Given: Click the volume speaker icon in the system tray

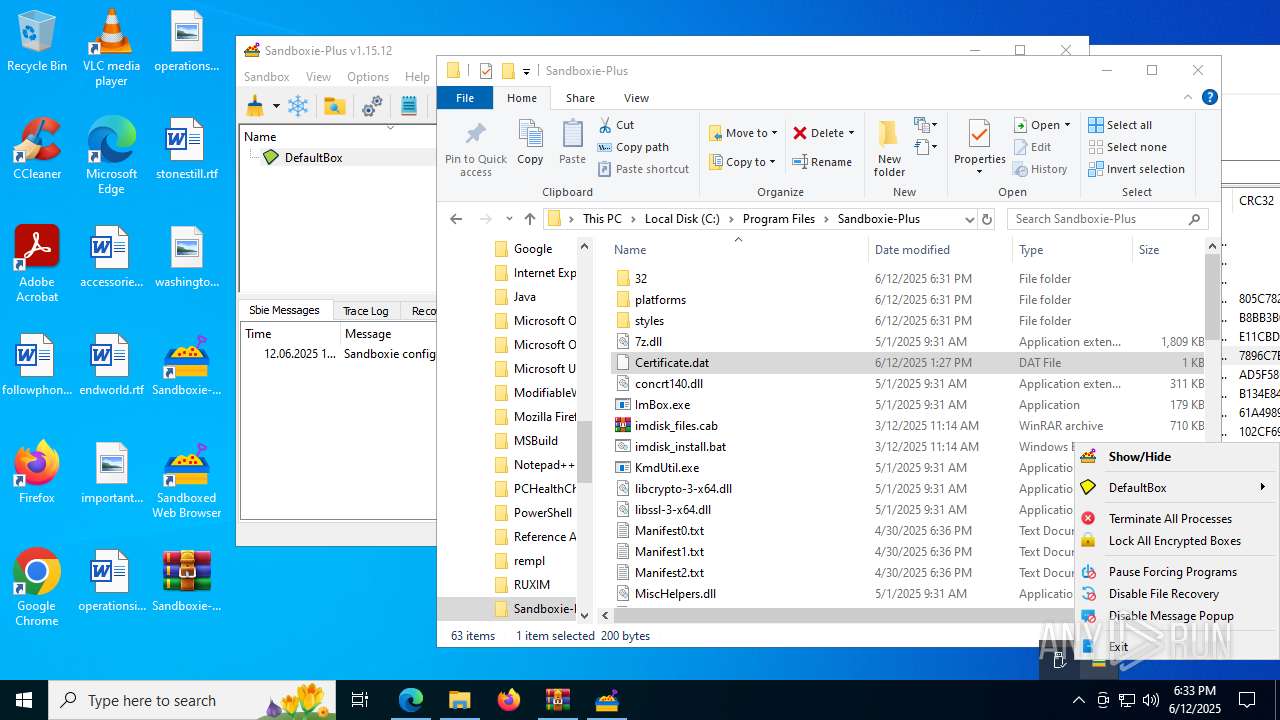Looking at the screenshot, I should (1150, 700).
